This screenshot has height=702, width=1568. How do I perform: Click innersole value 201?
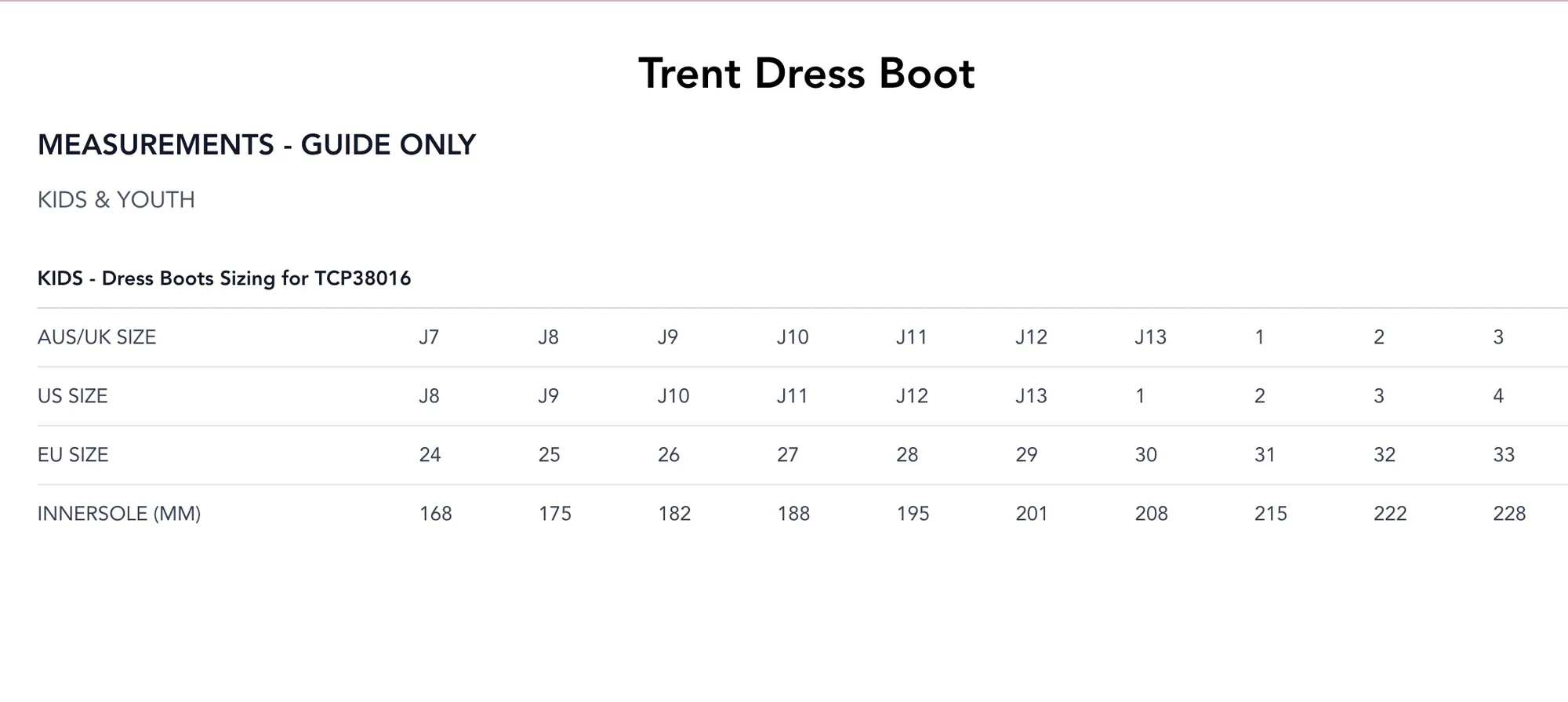pyautogui.click(x=1031, y=514)
